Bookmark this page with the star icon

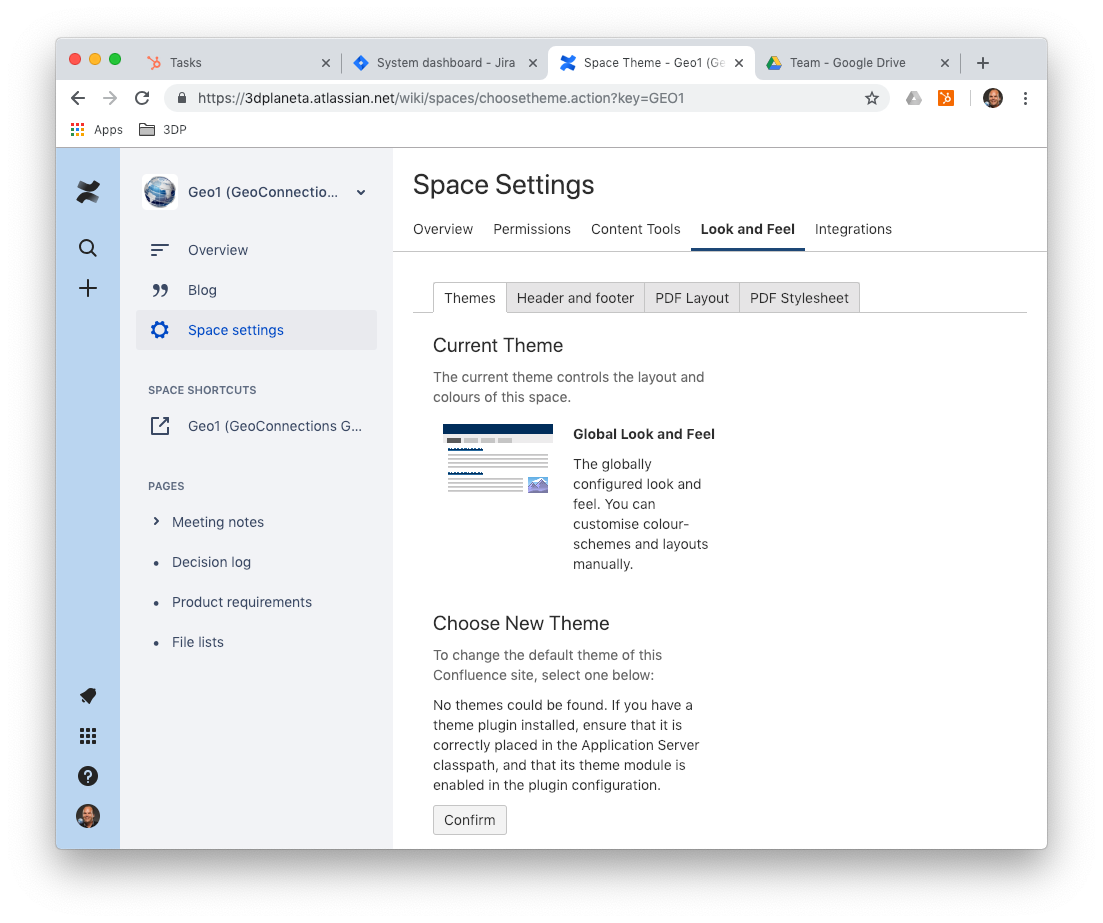[x=872, y=98]
